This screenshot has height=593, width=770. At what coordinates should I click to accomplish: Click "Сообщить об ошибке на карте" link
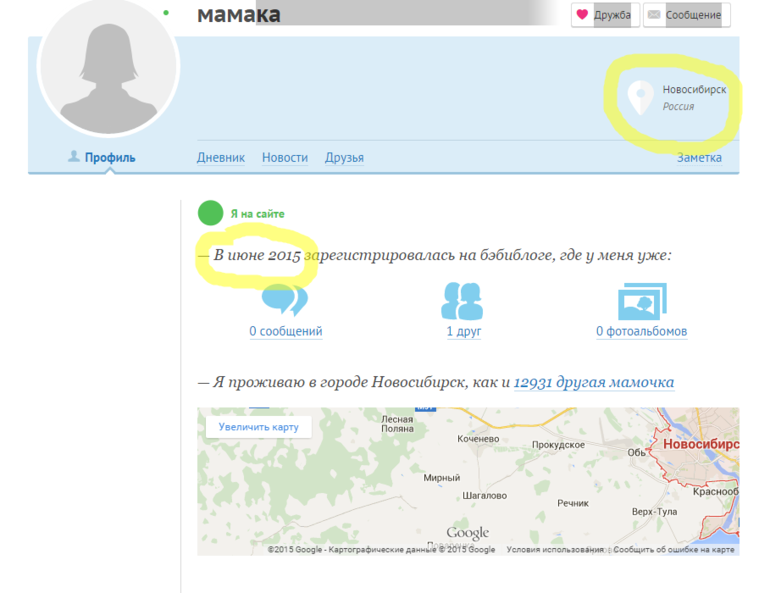[x=674, y=549]
